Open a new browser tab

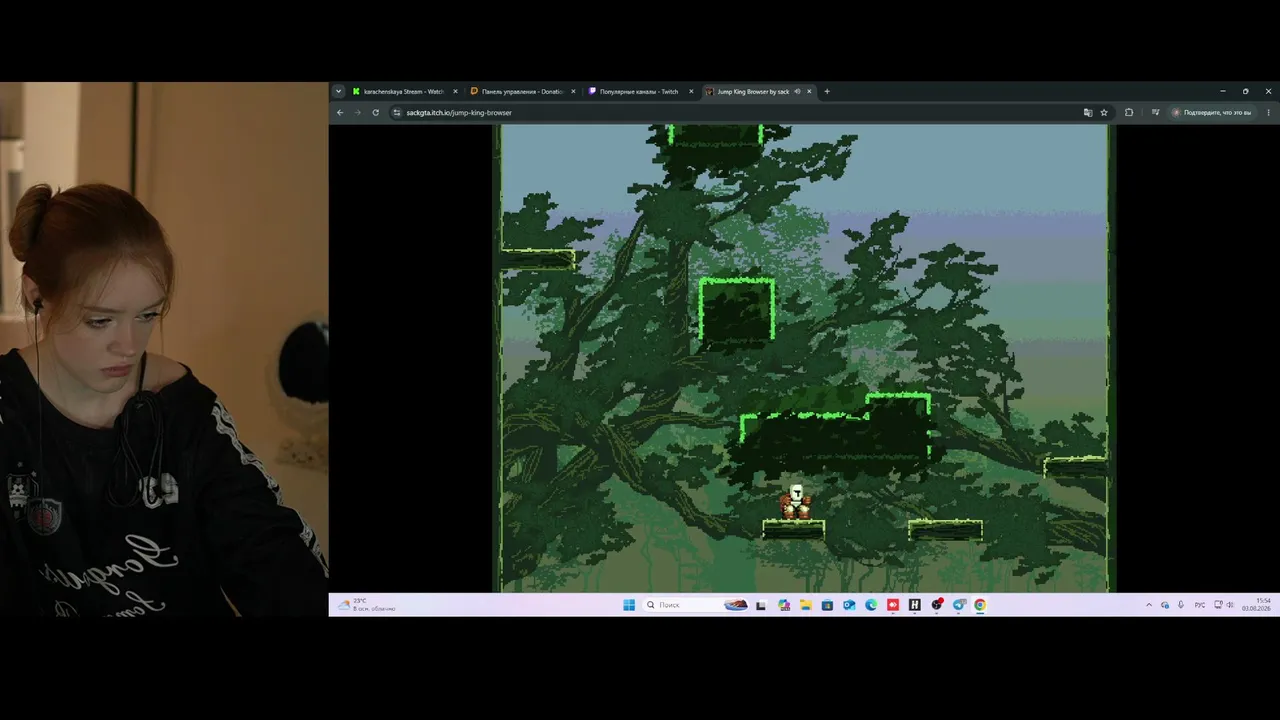(x=826, y=91)
